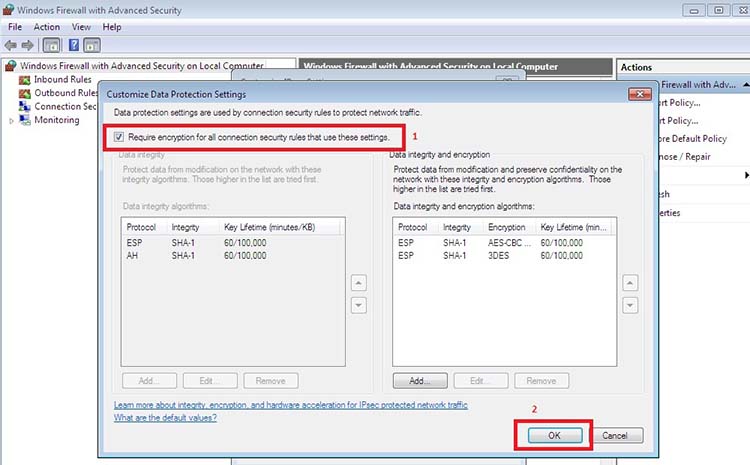Open the File menu
Screen dimensions: 750x465
(x=15, y=27)
